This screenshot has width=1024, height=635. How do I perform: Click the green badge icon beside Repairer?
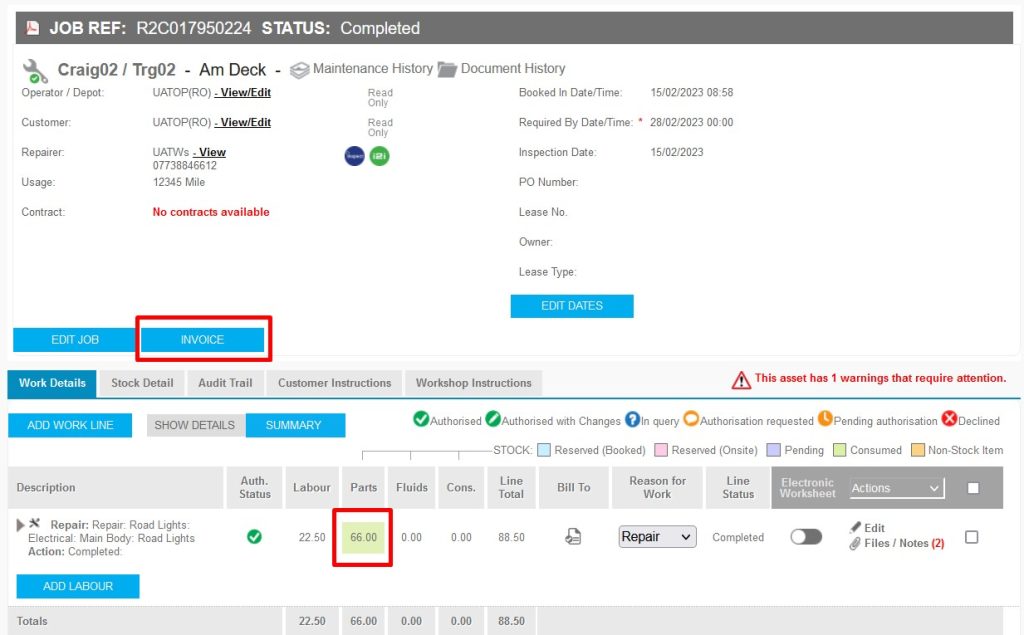pos(379,156)
